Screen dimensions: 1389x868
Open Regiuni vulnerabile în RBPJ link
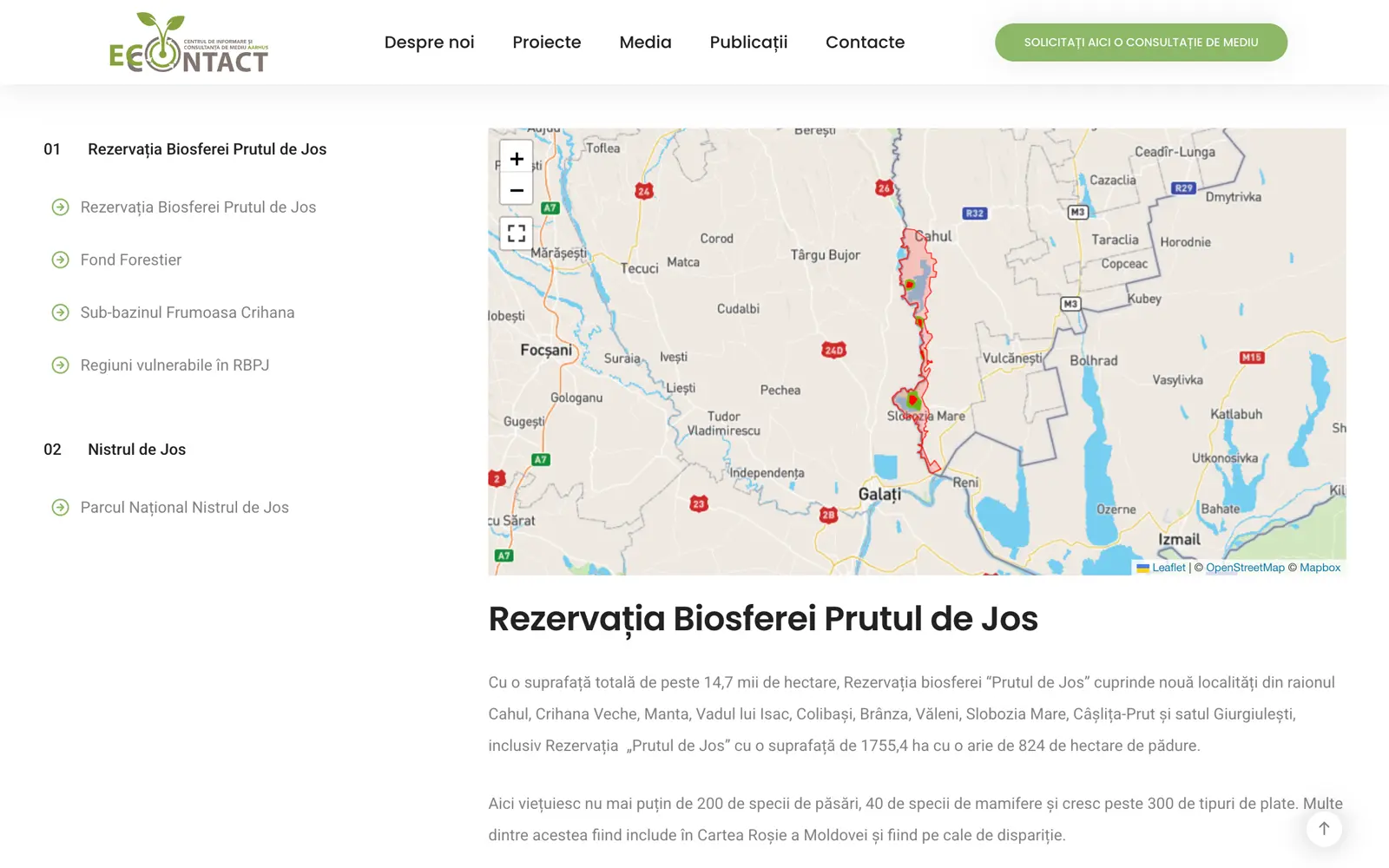[x=174, y=365]
